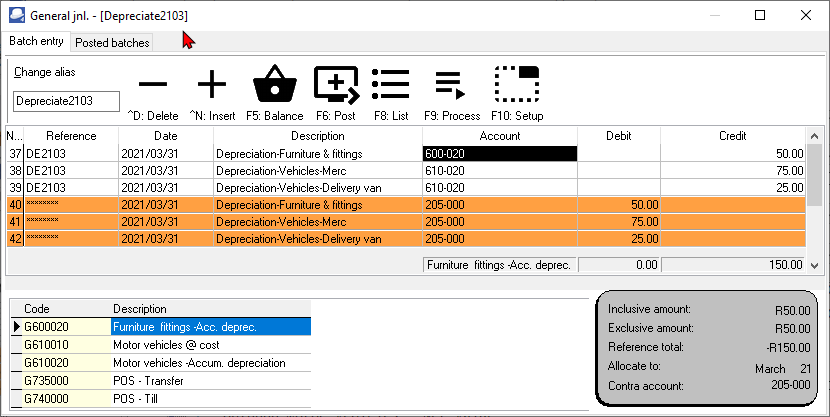The width and height of the screenshot is (830, 417).
Task: Click credit amount 75.00 in row 38
Action: coord(733,171)
